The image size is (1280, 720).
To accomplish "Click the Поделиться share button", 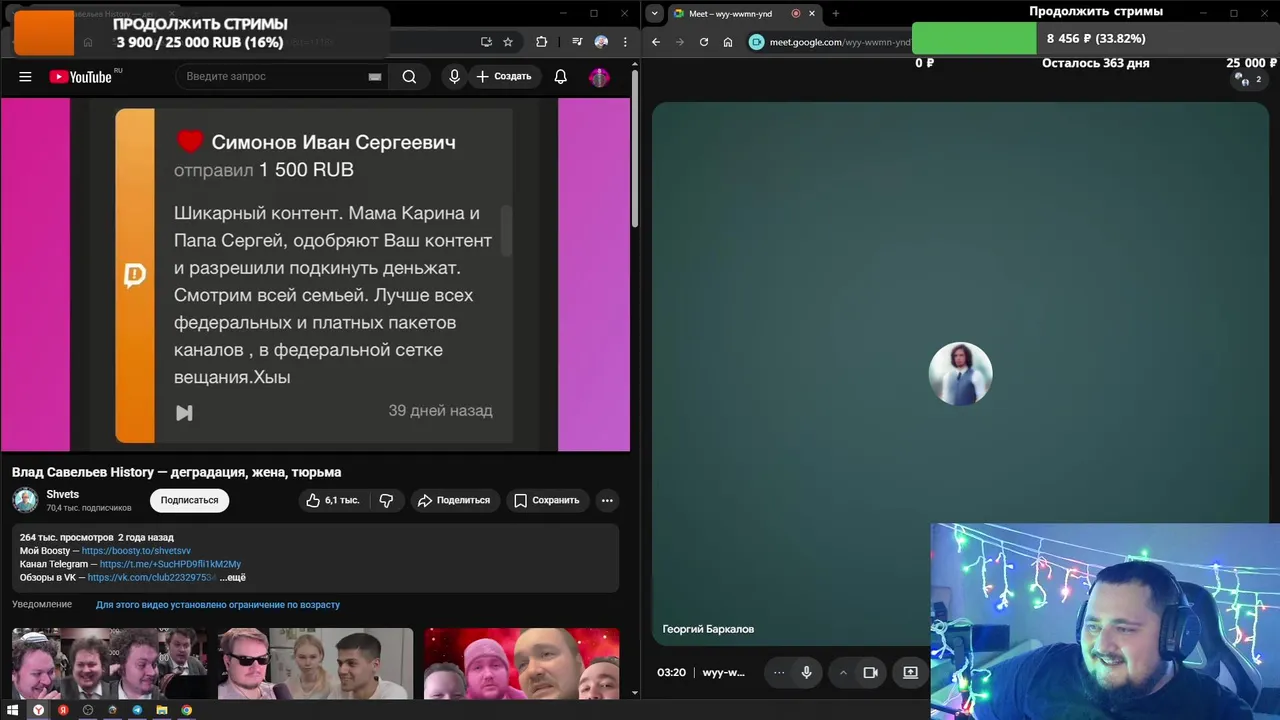I will pyautogui.click(x=454, y=500).
